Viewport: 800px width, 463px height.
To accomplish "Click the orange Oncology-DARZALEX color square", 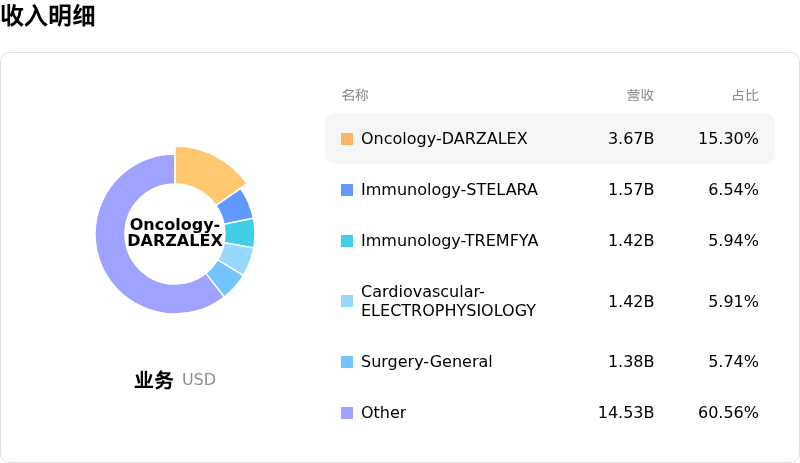I will pyautogui.click(x=347, y=139).
